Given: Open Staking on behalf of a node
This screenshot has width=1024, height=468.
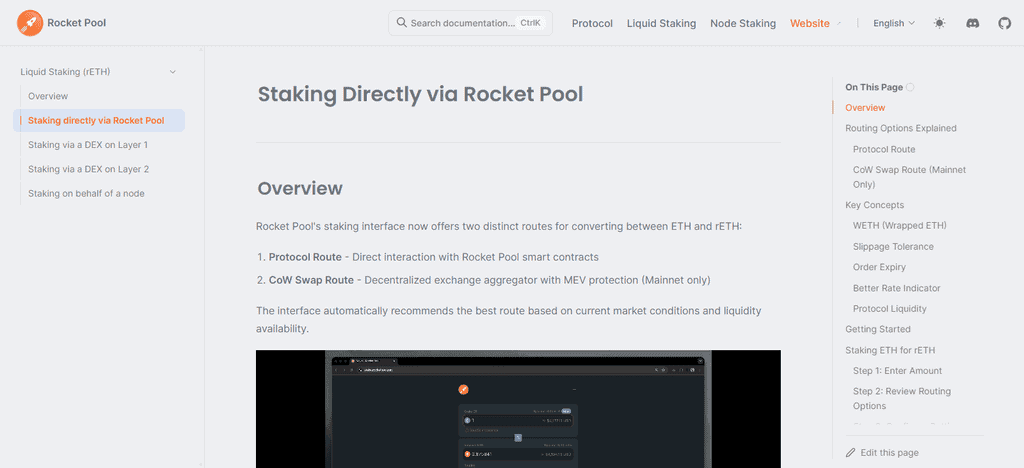Looking at the screenshot, I should (x=86, y=194).
